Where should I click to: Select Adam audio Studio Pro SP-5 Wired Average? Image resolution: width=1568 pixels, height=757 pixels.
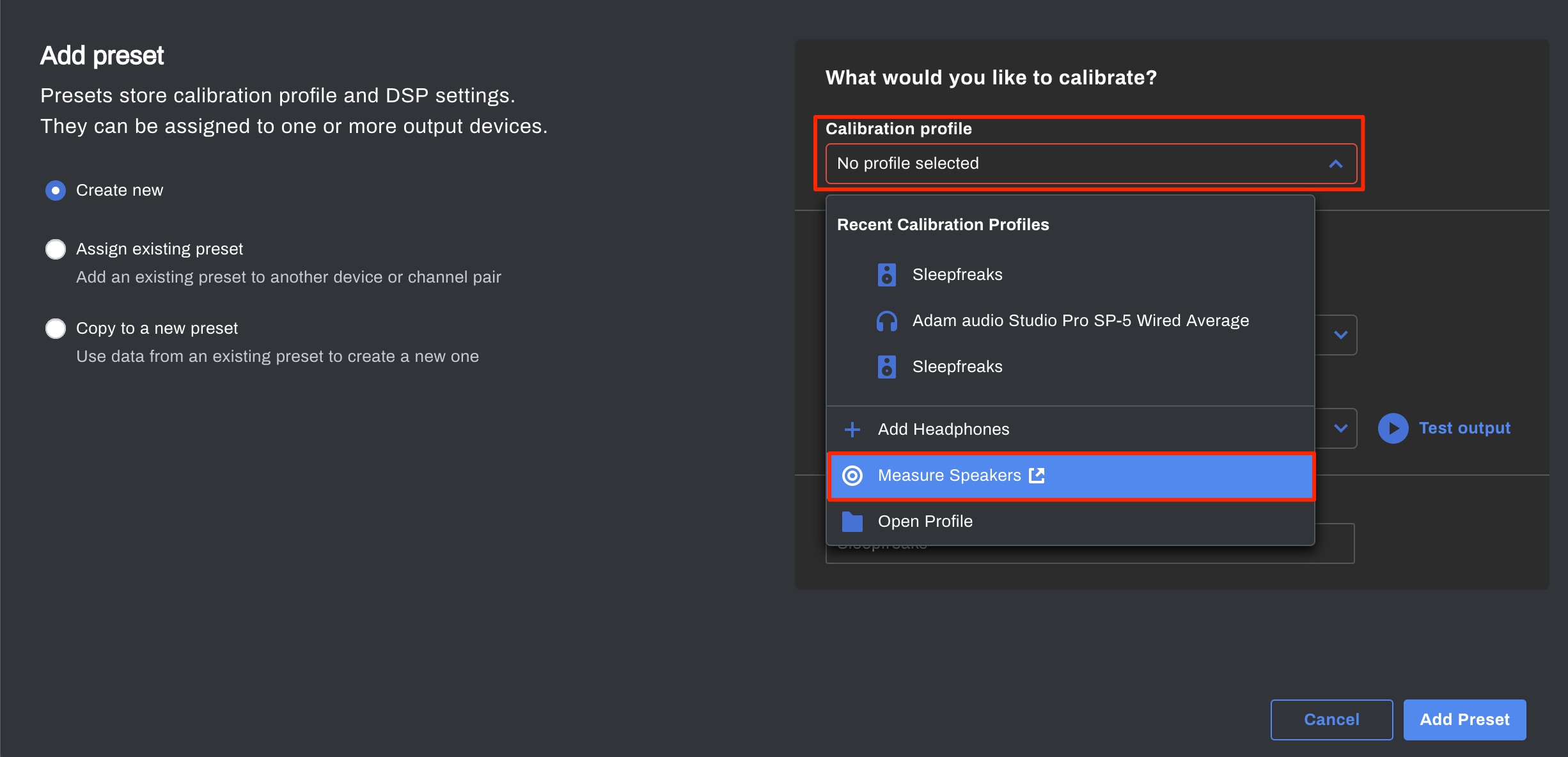coord(1070,321)
